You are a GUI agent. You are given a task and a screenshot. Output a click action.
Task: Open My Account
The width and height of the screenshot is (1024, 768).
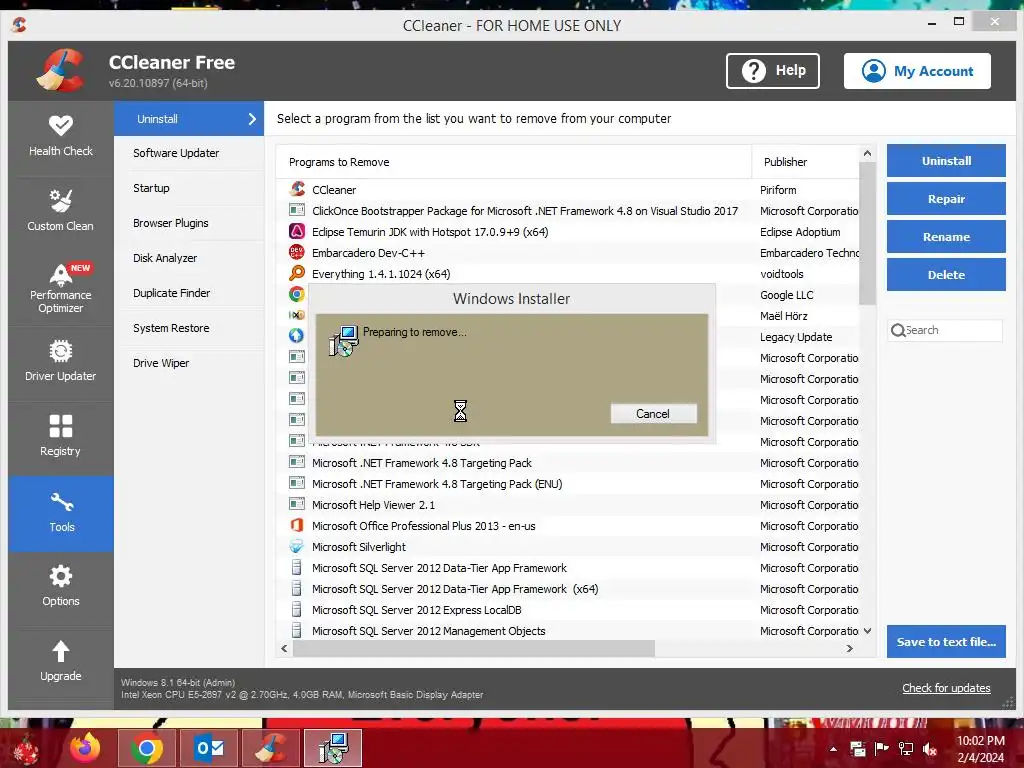[x=917, y=71]
